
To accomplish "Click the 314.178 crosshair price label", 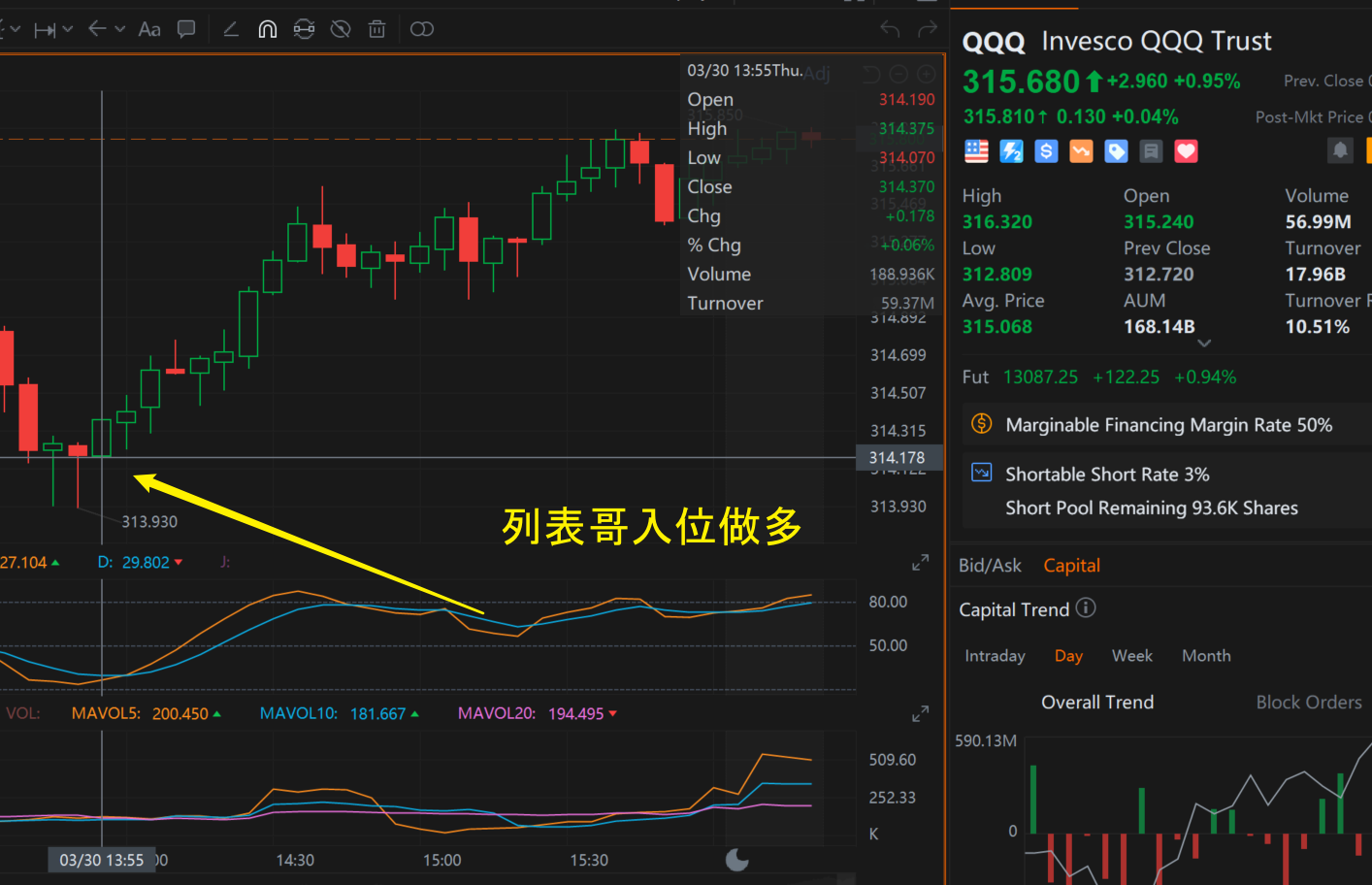I will (x=898, y=458).
